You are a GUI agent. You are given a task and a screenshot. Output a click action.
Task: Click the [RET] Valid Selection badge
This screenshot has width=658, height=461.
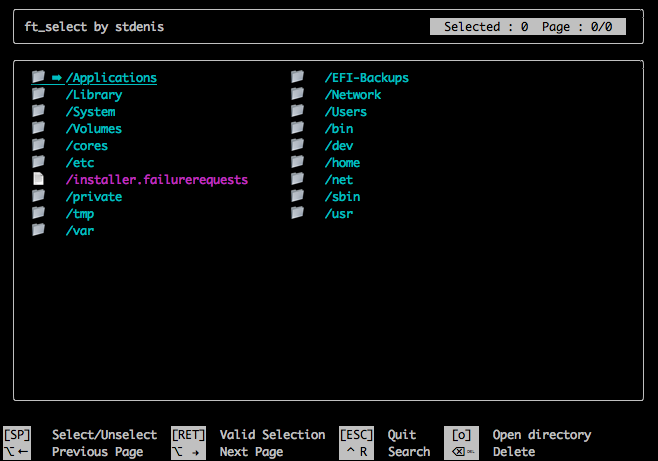point(188,435)
